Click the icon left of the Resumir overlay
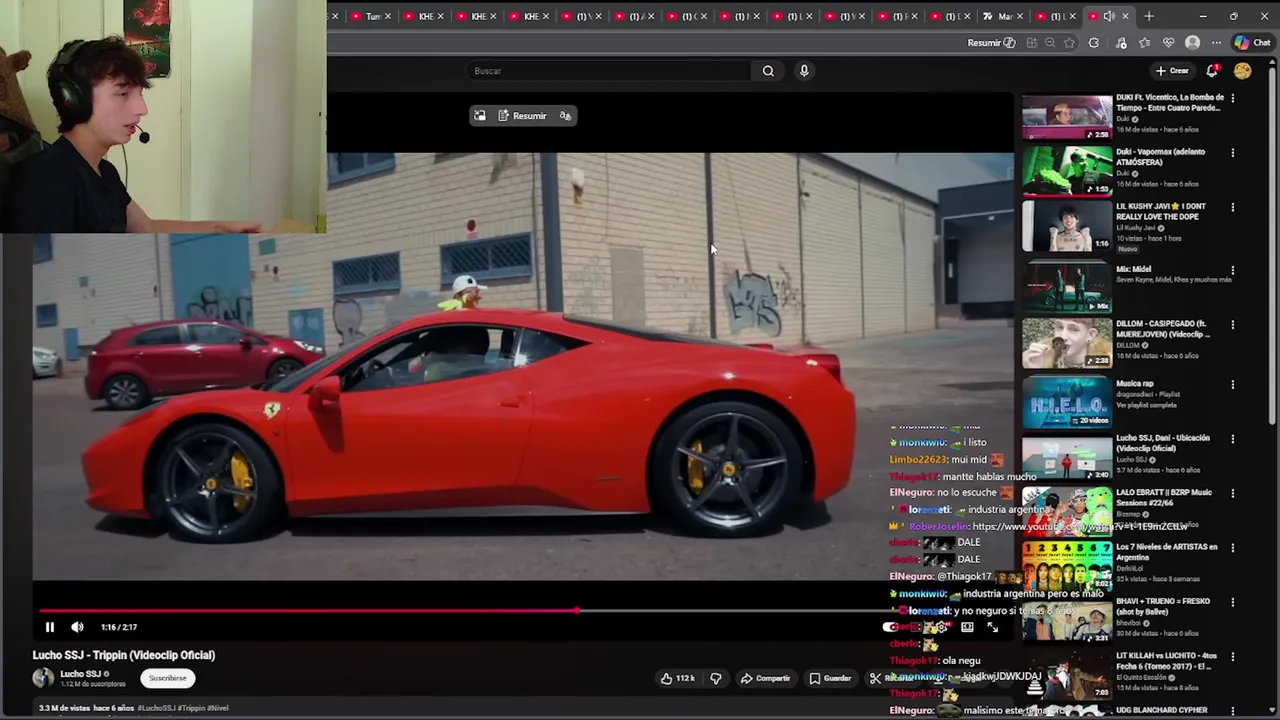The image size is (1280, 720). (x=480, y=116)
